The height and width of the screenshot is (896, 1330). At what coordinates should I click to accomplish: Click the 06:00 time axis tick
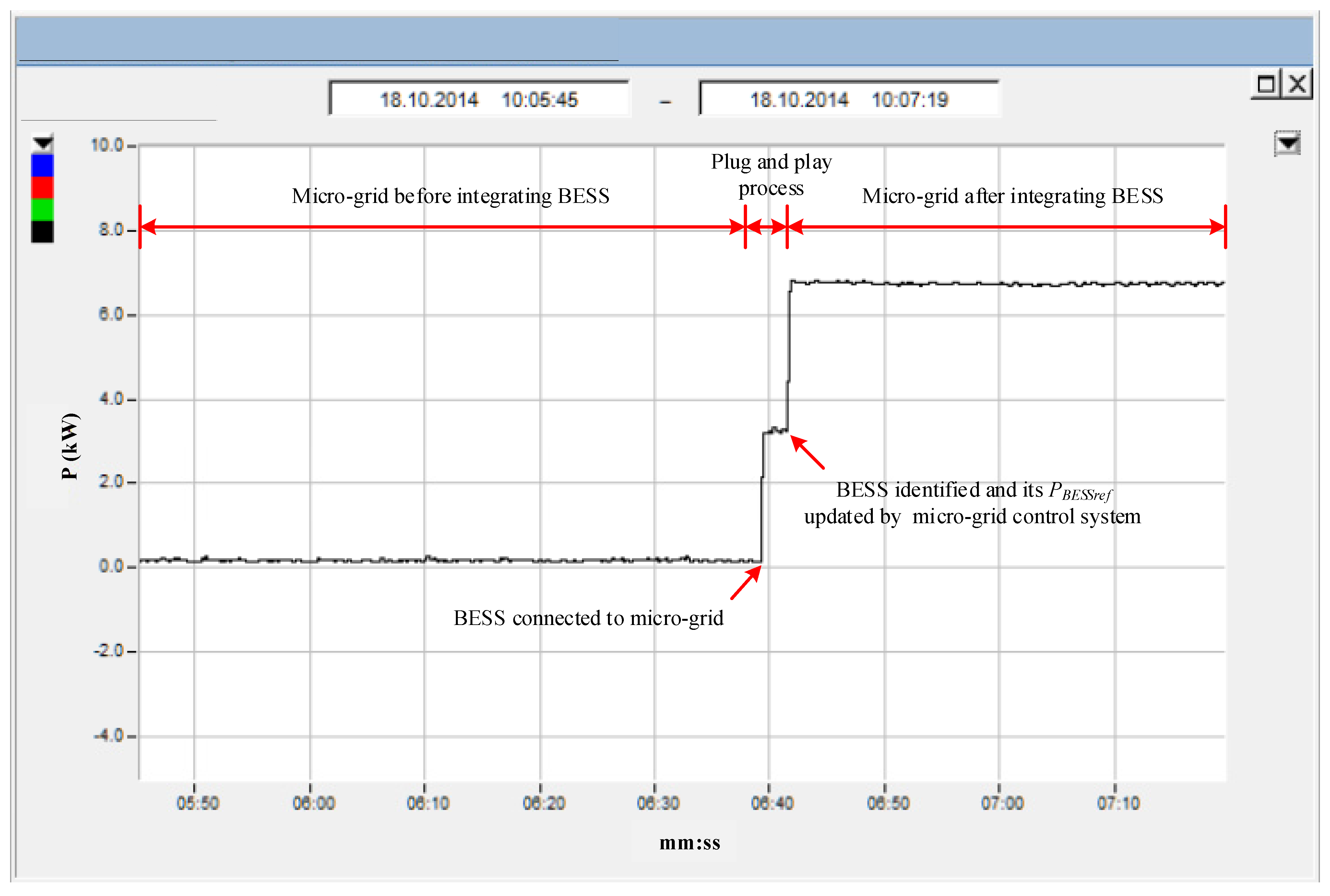[x=314, y=803]
